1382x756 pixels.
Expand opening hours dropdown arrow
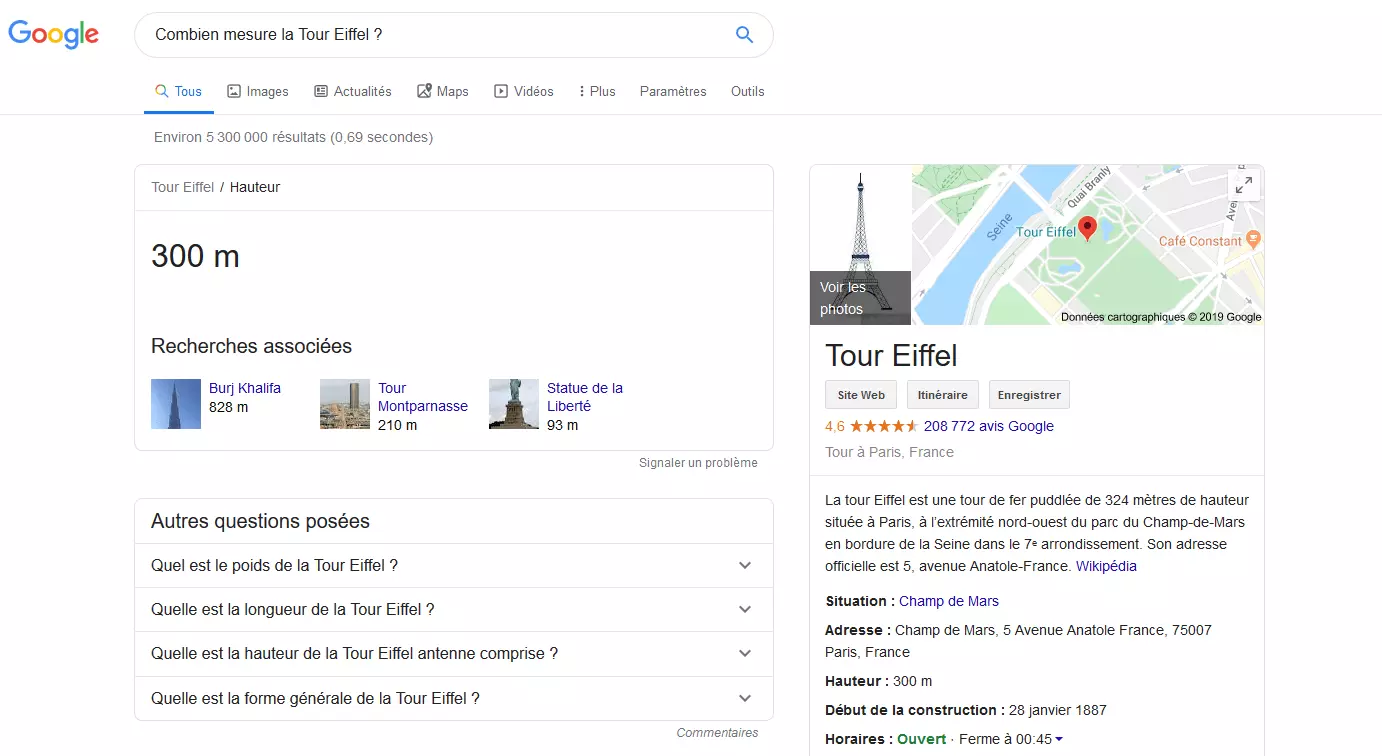(1059, 740)
